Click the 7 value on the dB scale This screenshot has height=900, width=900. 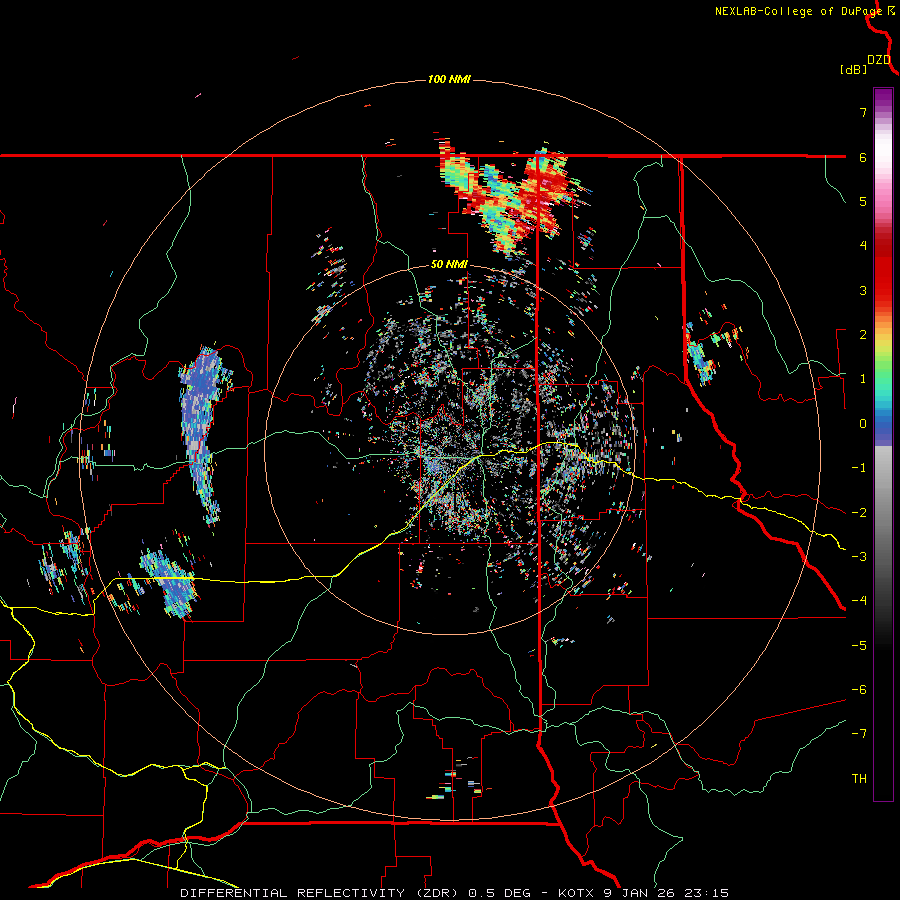tap(863, 112)
